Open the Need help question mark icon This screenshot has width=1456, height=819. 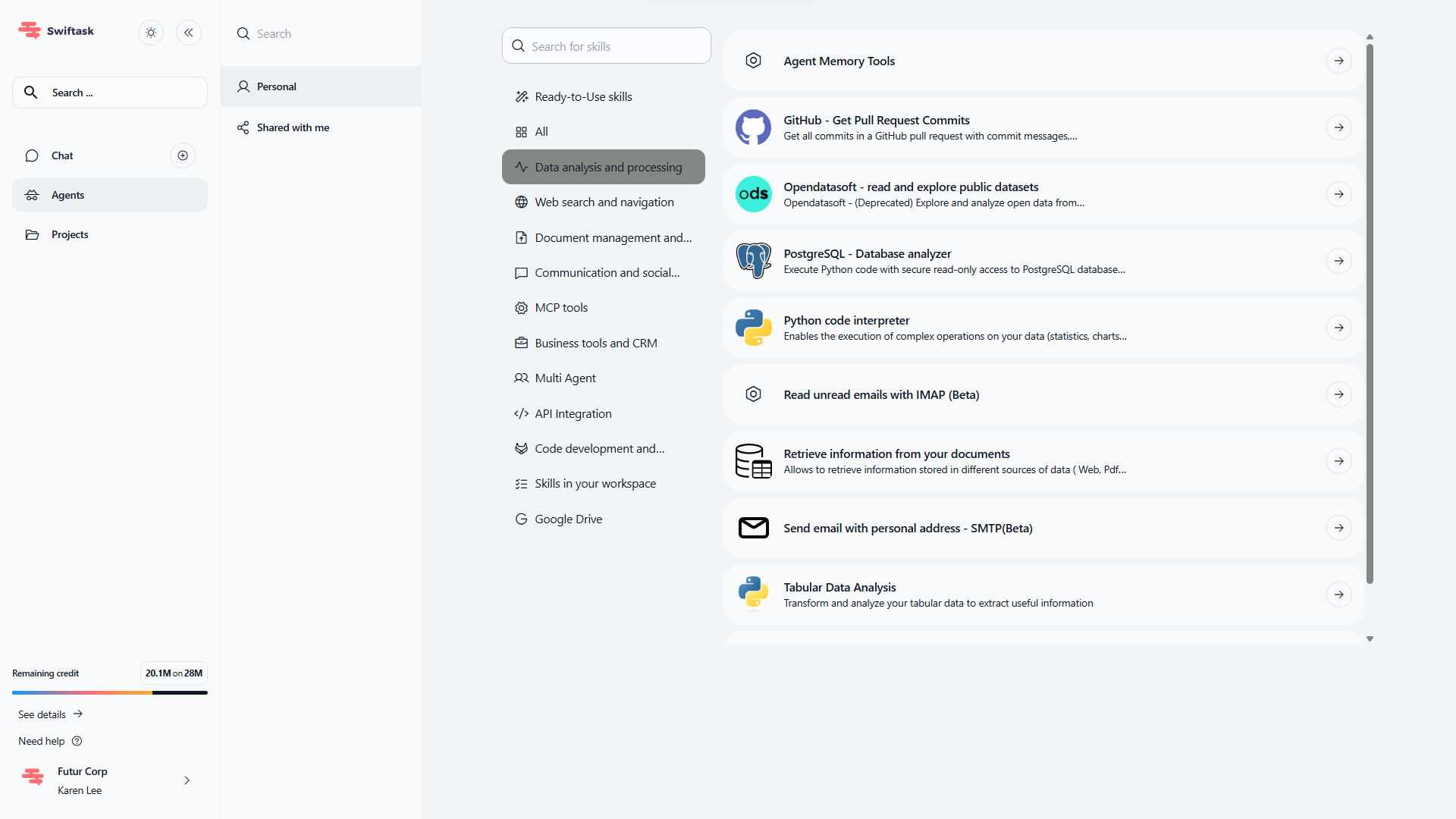click(77, 741)
